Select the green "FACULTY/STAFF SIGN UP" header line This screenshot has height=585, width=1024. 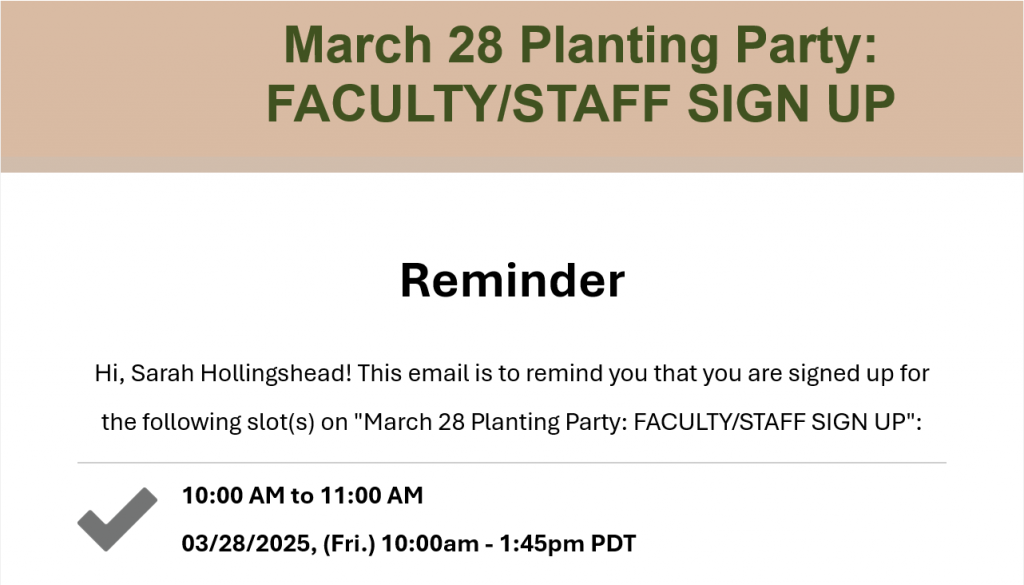581,103
